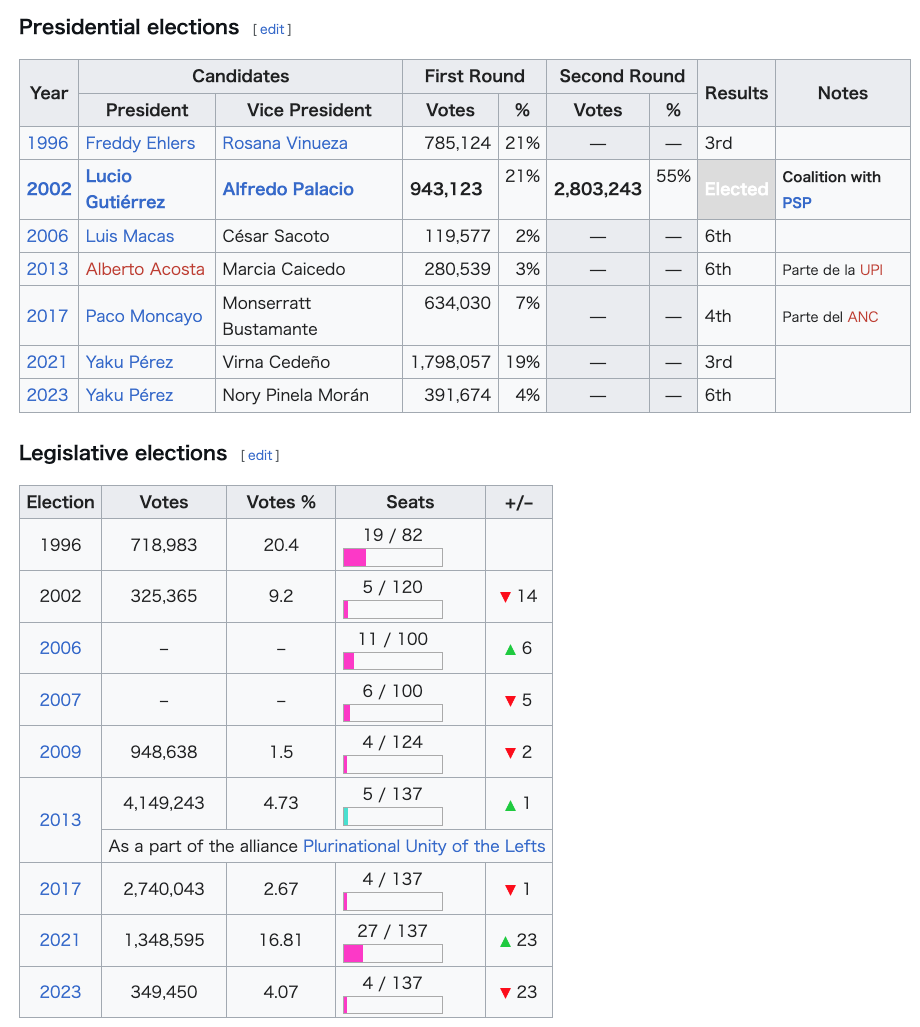Viewport: 920px width, 1027px height.
Task: Click the greyed Elected results cell
Action: [736, 189]
